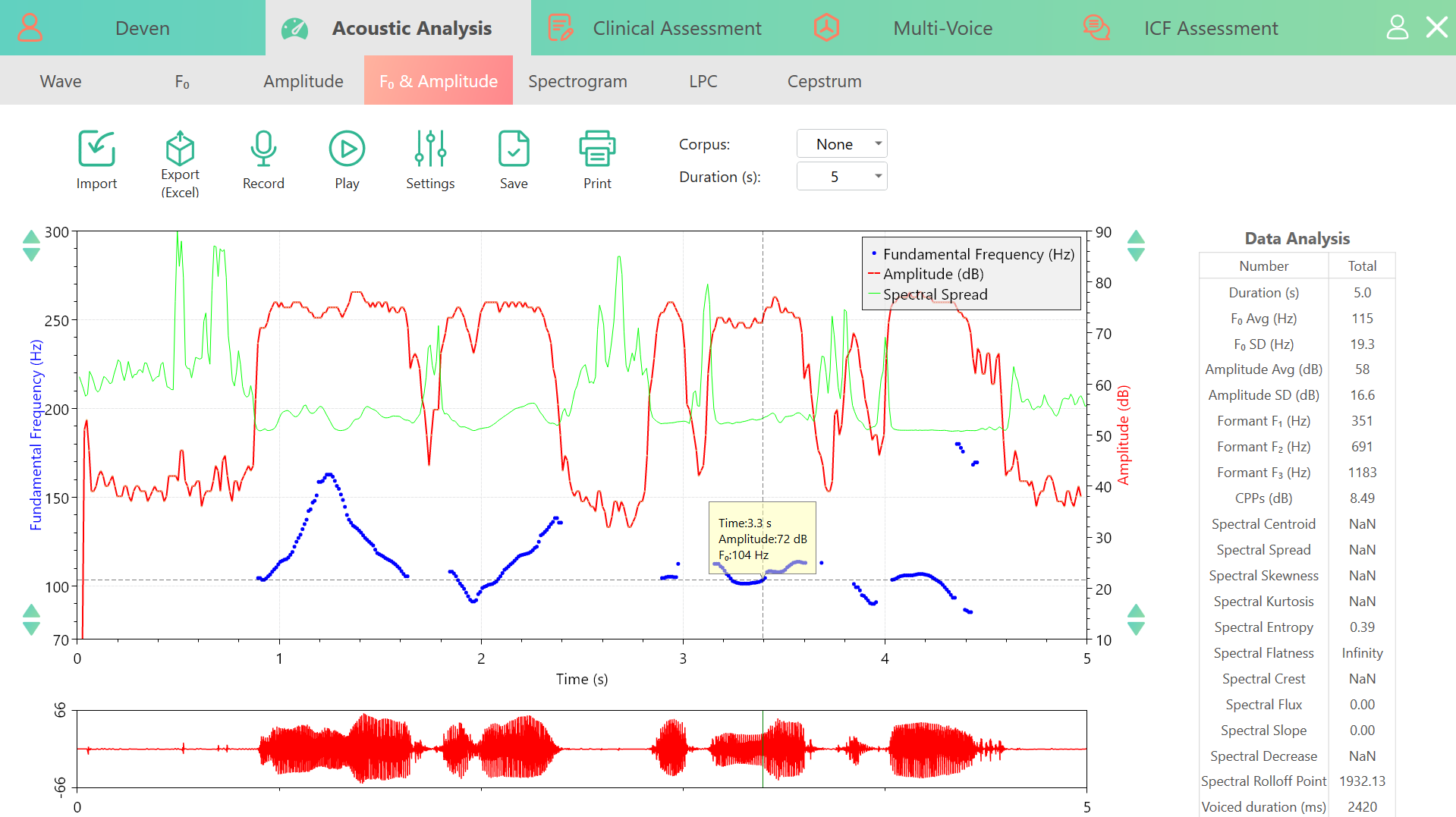1456x817 pixels.
Task: Expand the Duration (s) dropdown
Action: 841,177
